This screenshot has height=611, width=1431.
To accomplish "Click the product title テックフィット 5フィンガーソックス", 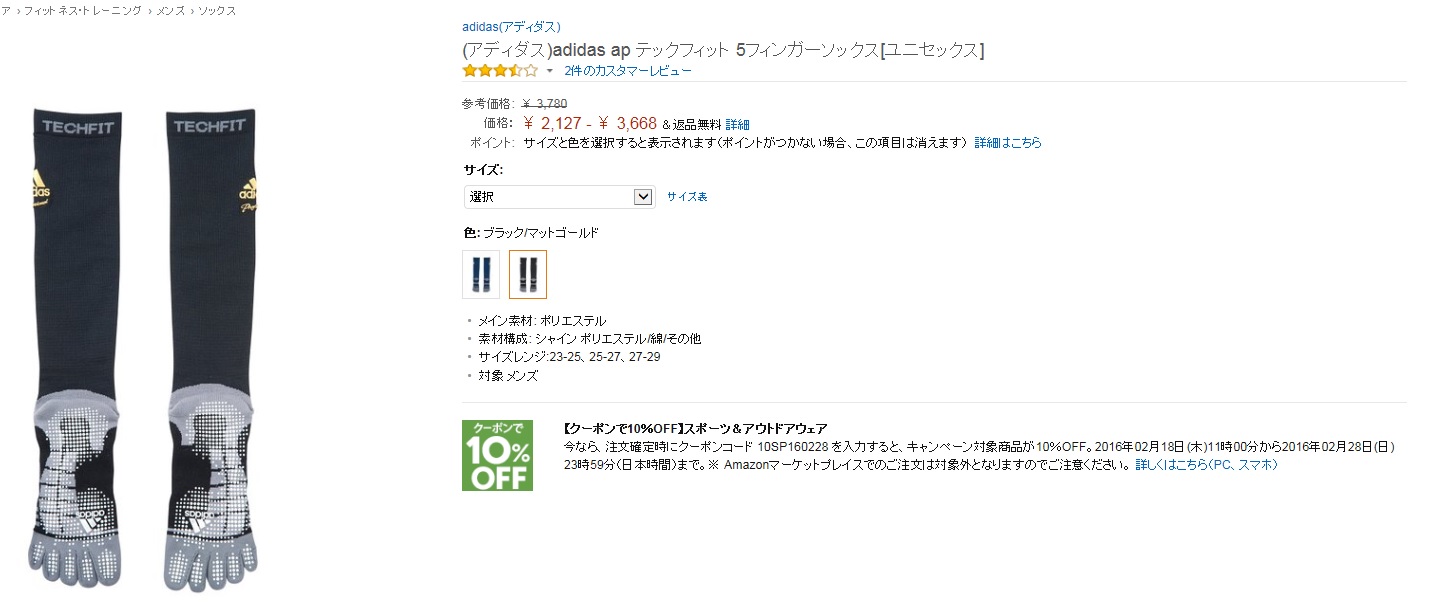I will (723, 50).
